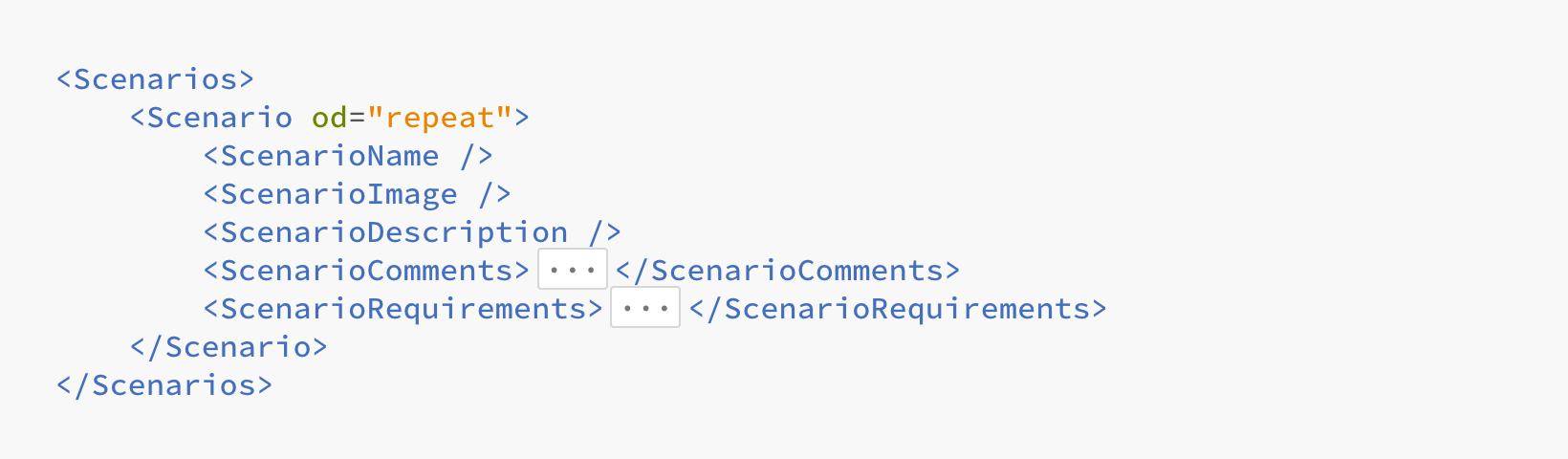
Task: Click the closing ScenarioRequirements tag
Action: (x=898, y=308)
